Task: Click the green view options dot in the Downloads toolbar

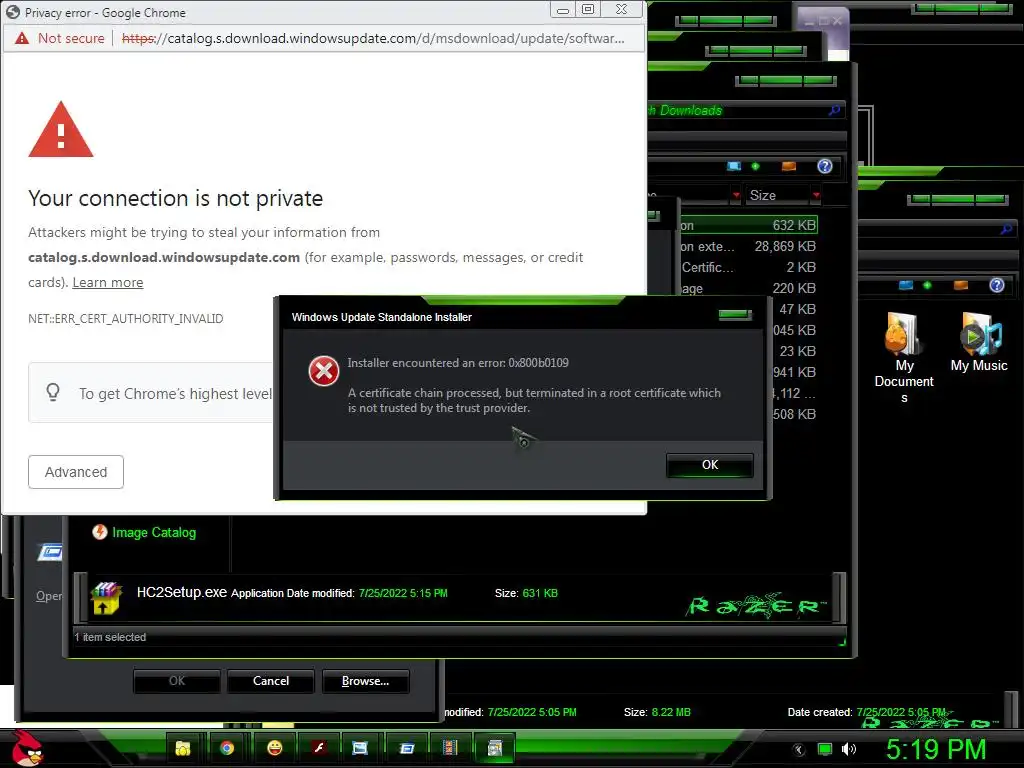Action: coord(756,166)
